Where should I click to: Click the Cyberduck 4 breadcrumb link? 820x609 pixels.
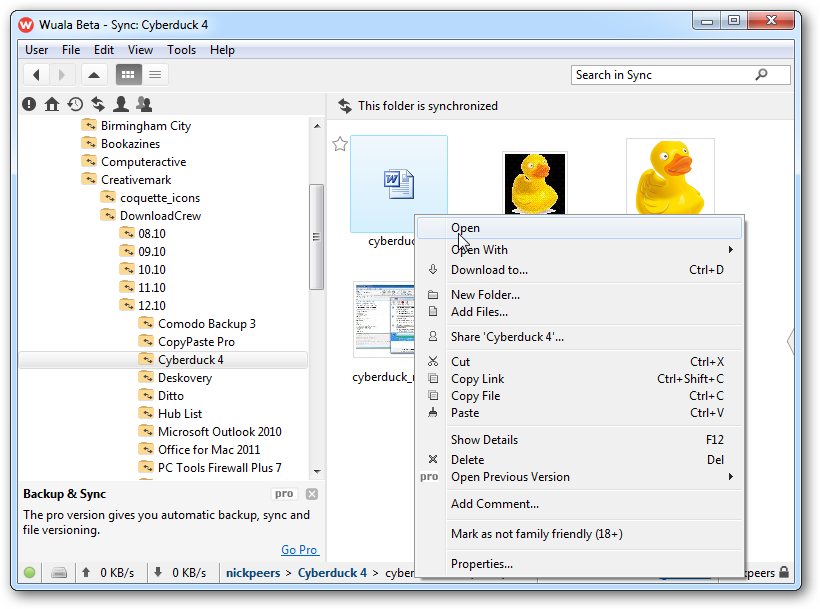pyautogui.click(x=332, y=573)
